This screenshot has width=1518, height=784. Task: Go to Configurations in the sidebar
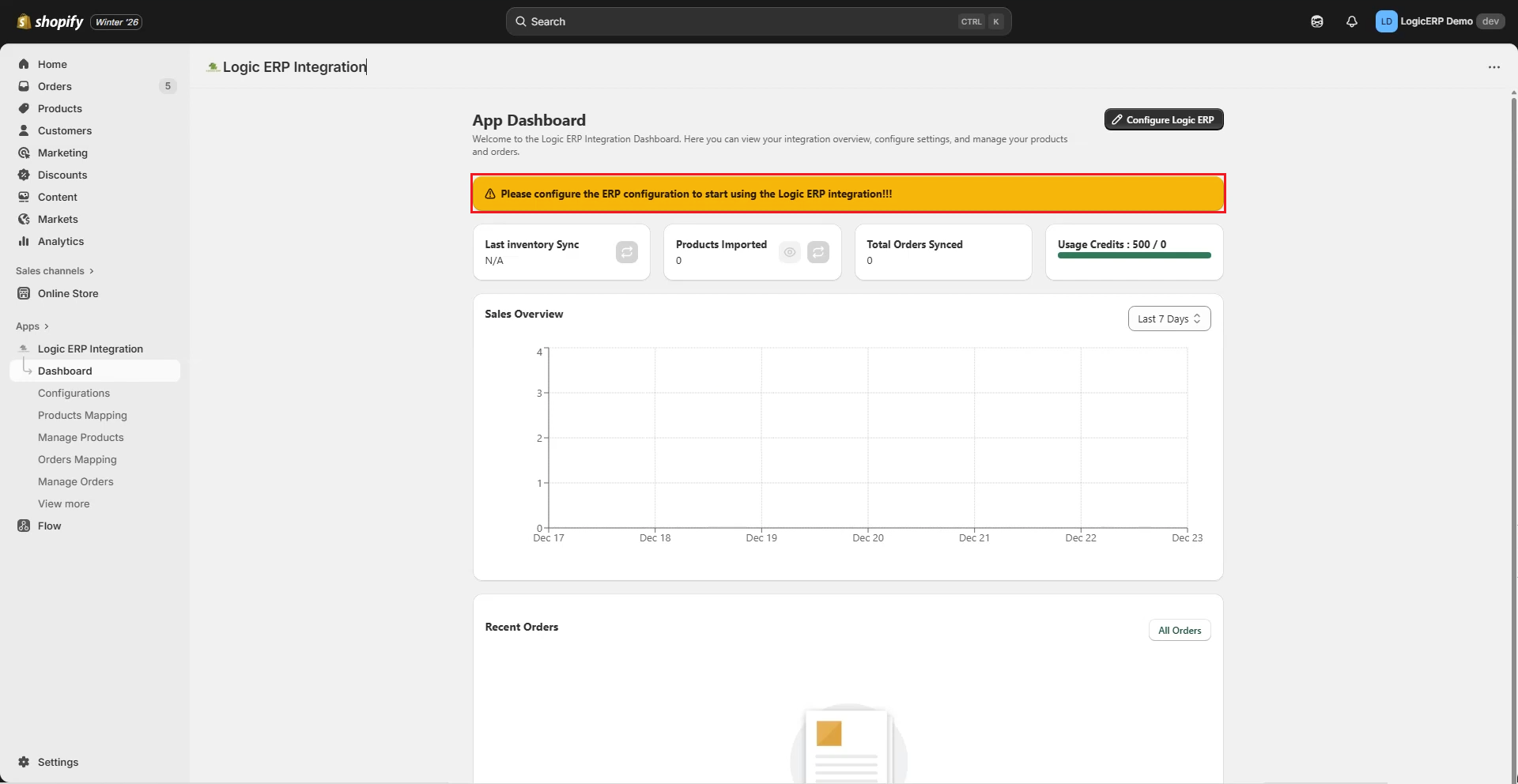(x=74, y=393)
